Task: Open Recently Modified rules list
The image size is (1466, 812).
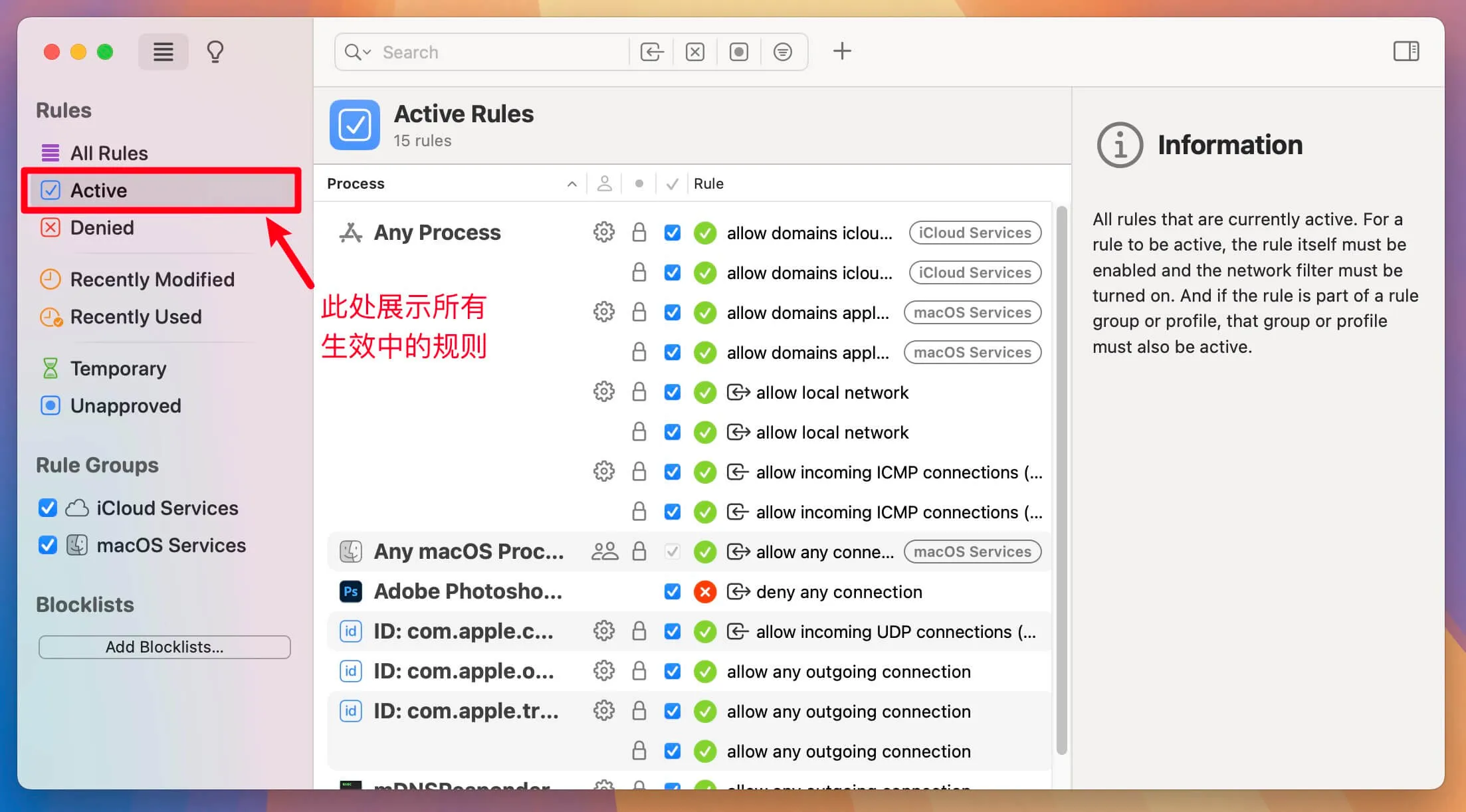Action: pyautogui.click(x=152, y=280)
